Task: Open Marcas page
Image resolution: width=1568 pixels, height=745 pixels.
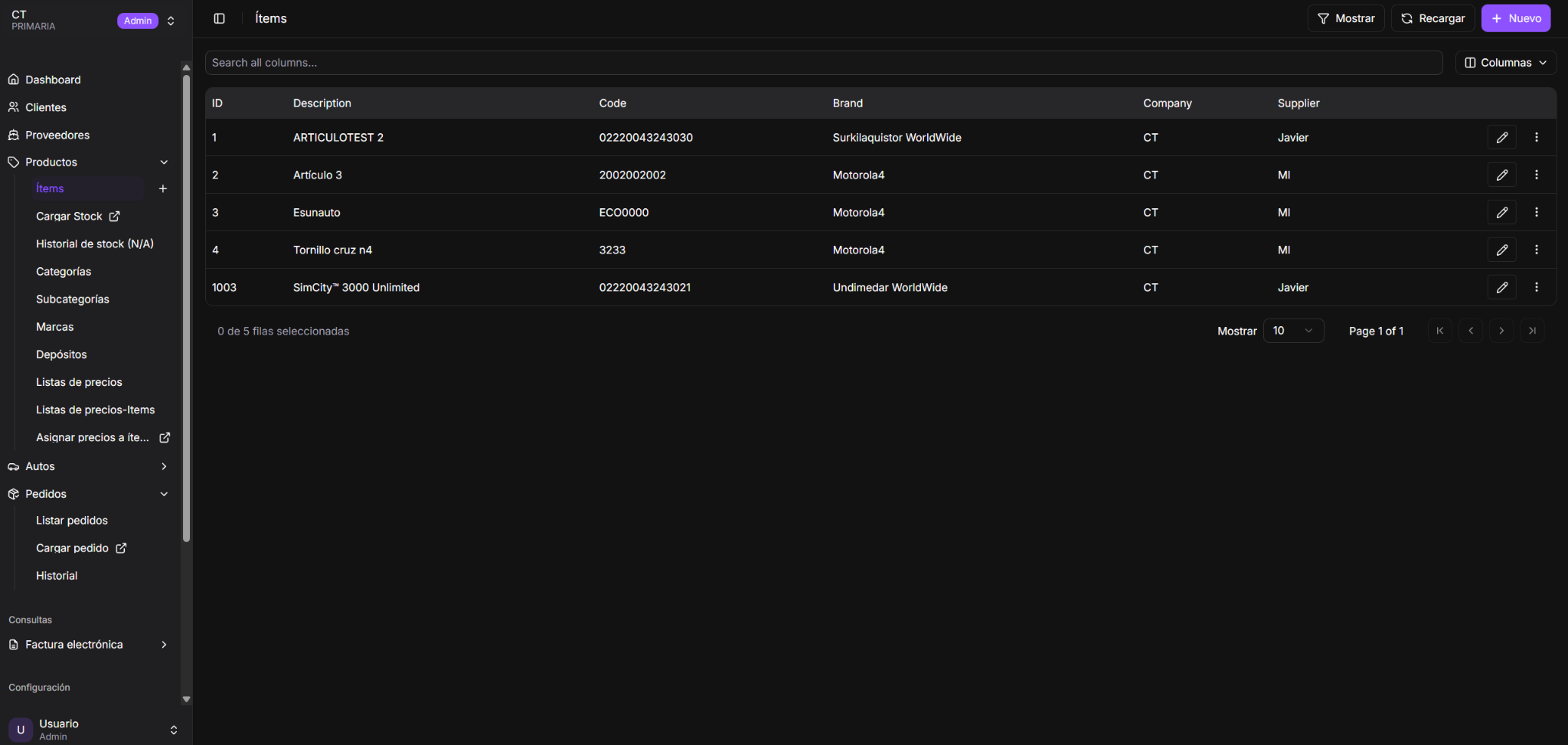Action: (55, 327)
